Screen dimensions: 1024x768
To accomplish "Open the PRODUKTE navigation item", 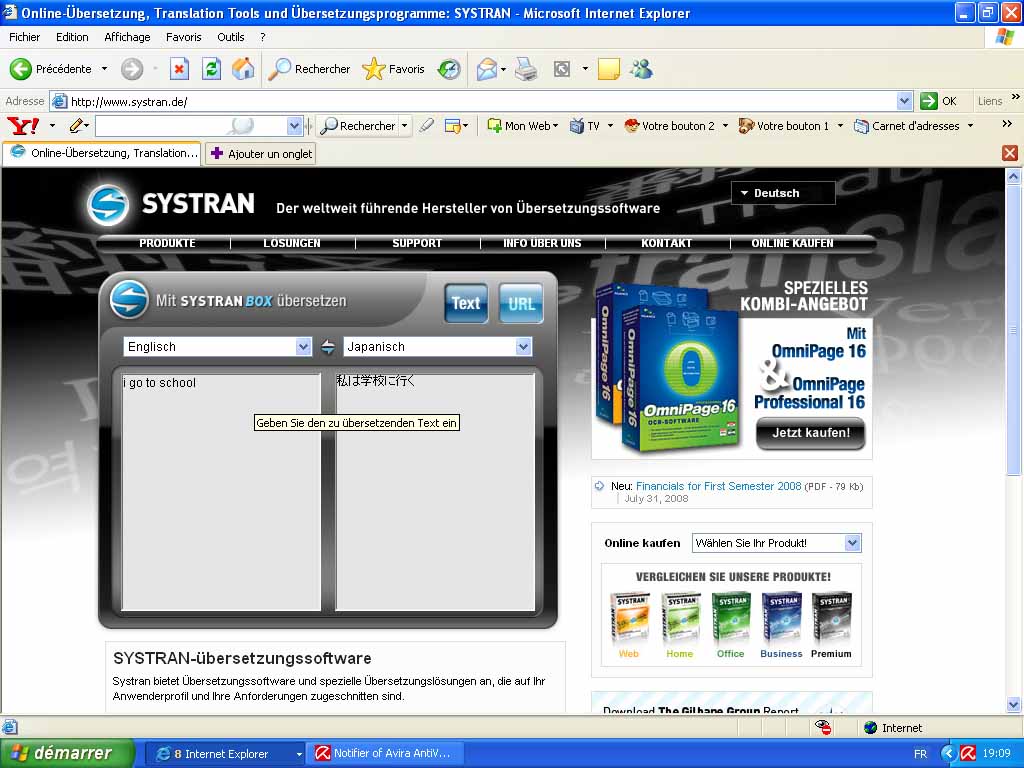I will click(x=167, y=243).
